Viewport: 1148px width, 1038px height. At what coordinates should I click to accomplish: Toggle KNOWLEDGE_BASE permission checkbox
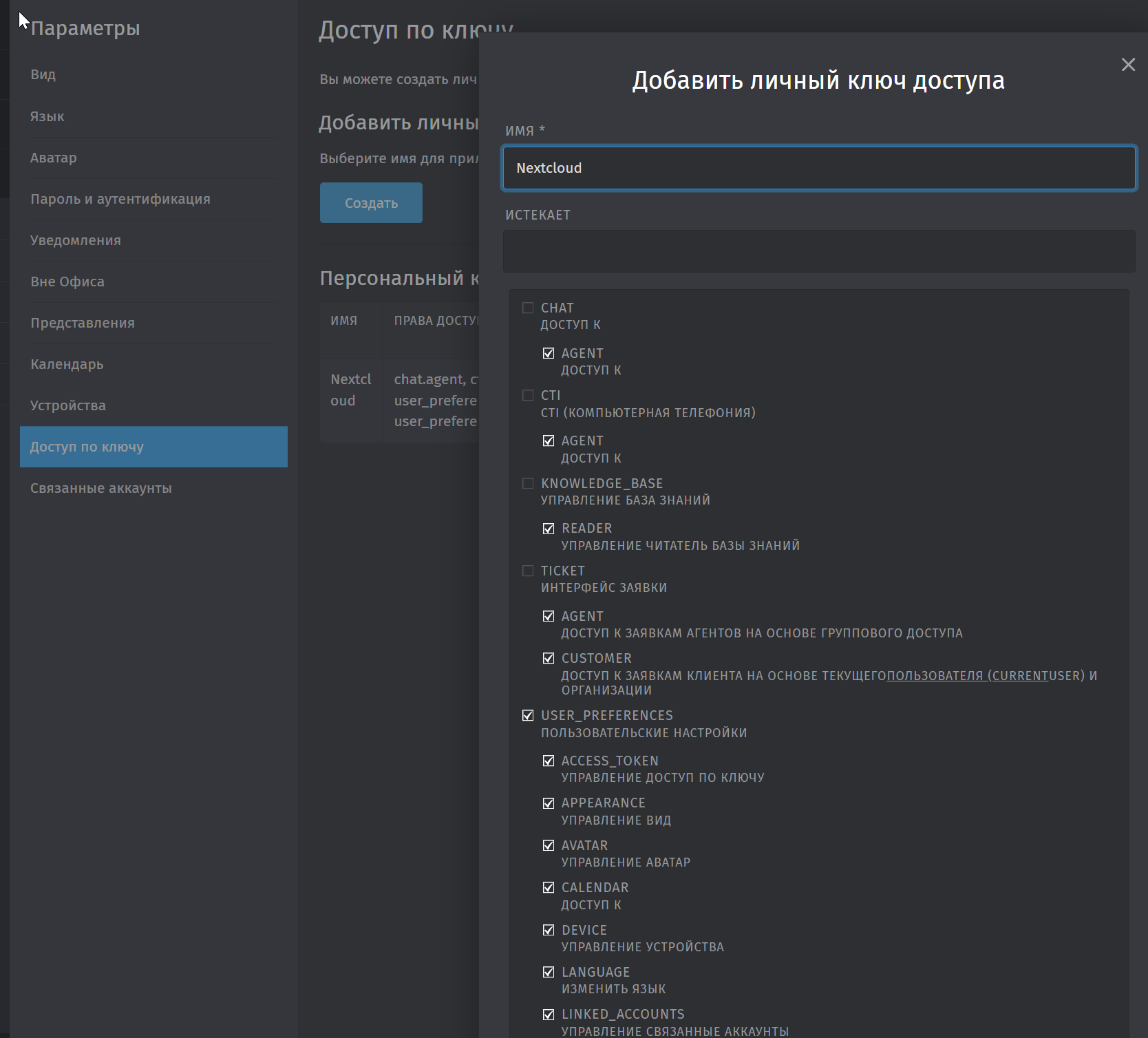click(528, 483)
